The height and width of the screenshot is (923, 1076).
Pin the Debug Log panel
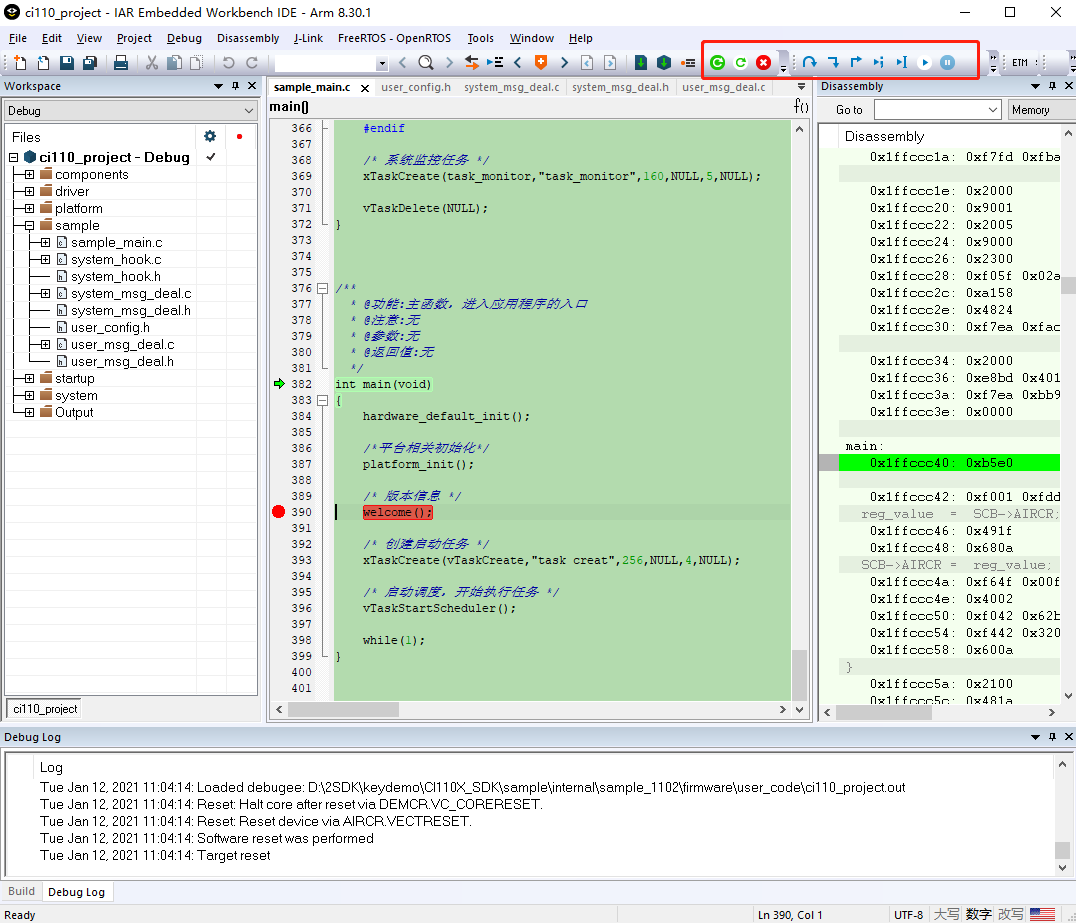tap(1052, 736)
